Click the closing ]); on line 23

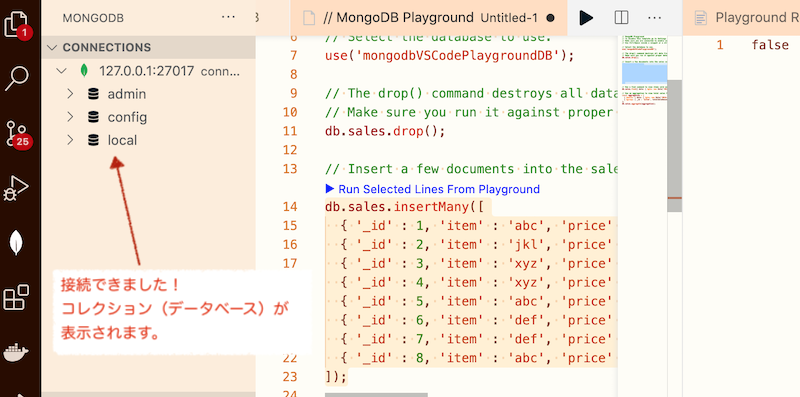(336, 377)
